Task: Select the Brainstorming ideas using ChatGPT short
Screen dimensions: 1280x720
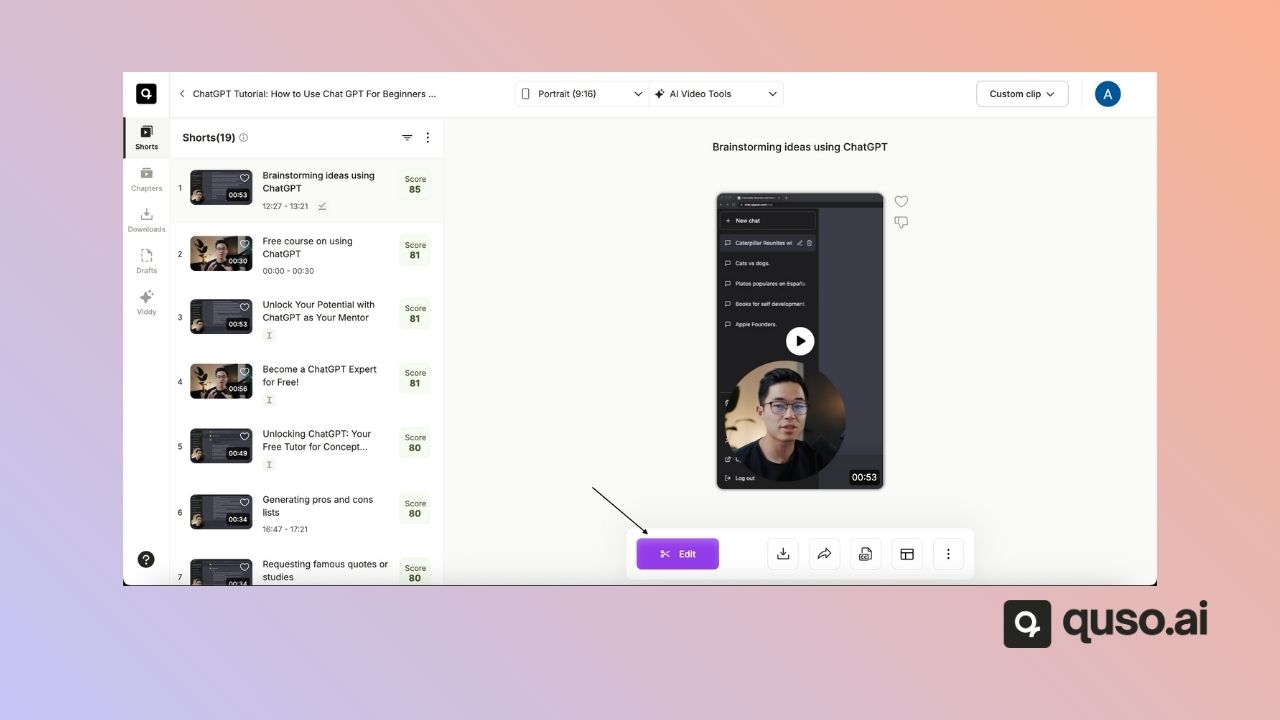Action: pos(306,190)
